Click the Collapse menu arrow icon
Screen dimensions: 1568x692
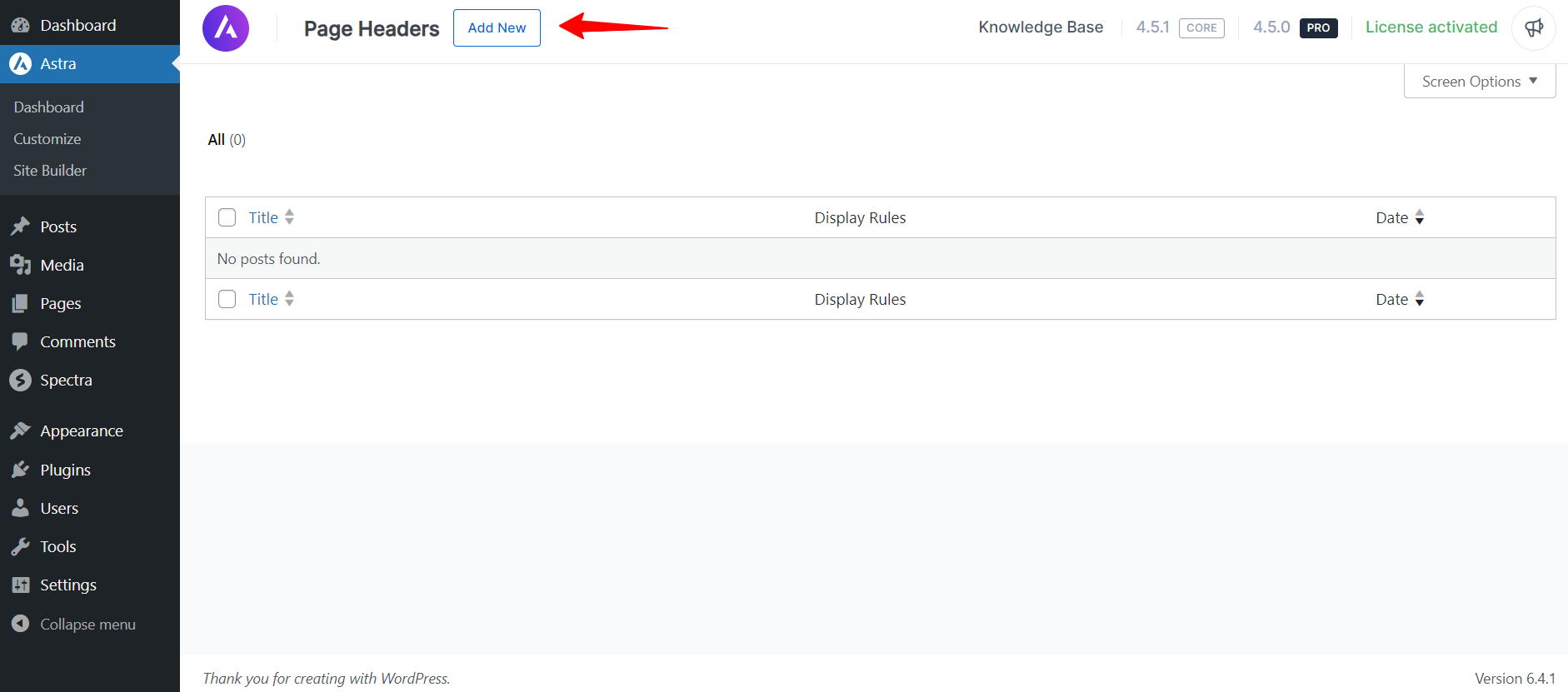20,624
